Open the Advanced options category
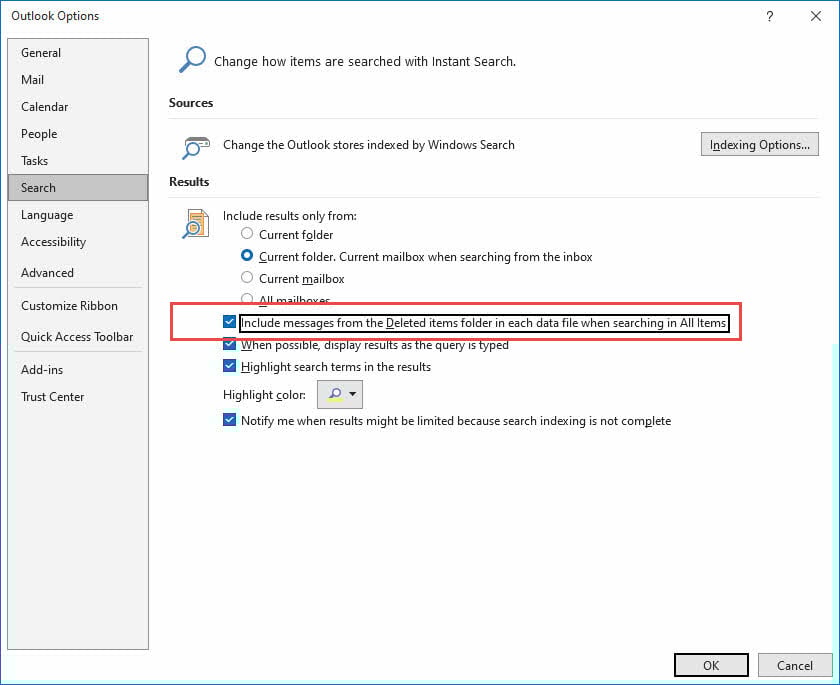The image size is (840, 685). pos(78,273)
